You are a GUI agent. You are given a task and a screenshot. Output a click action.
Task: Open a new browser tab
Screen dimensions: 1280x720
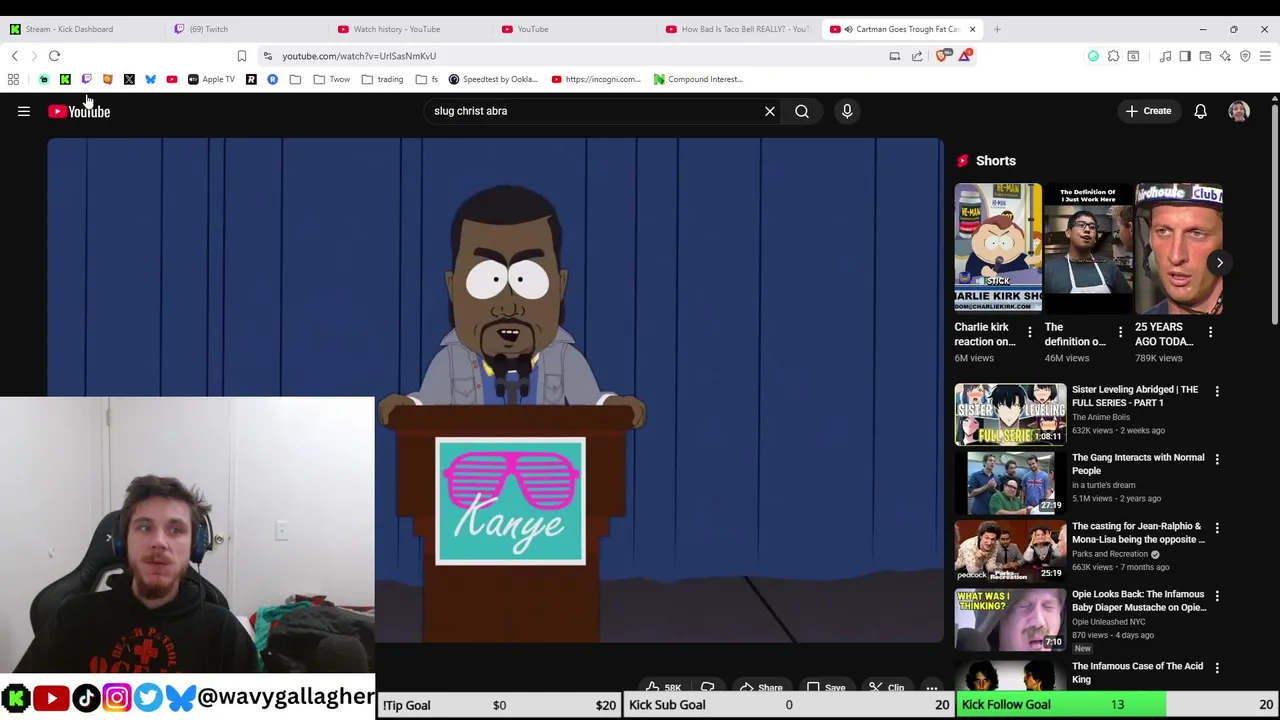click(x=997, y=29)
